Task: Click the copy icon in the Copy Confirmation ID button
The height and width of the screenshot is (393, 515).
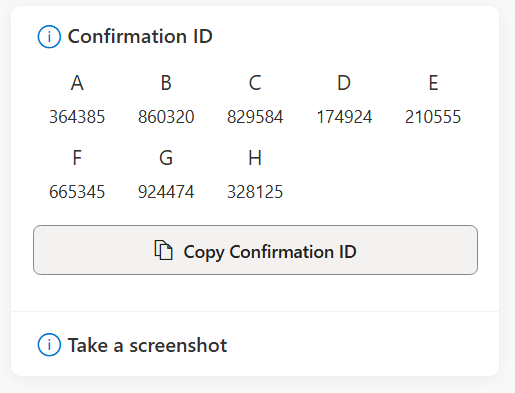Action: pyautogui.click(x=163, y=250)
